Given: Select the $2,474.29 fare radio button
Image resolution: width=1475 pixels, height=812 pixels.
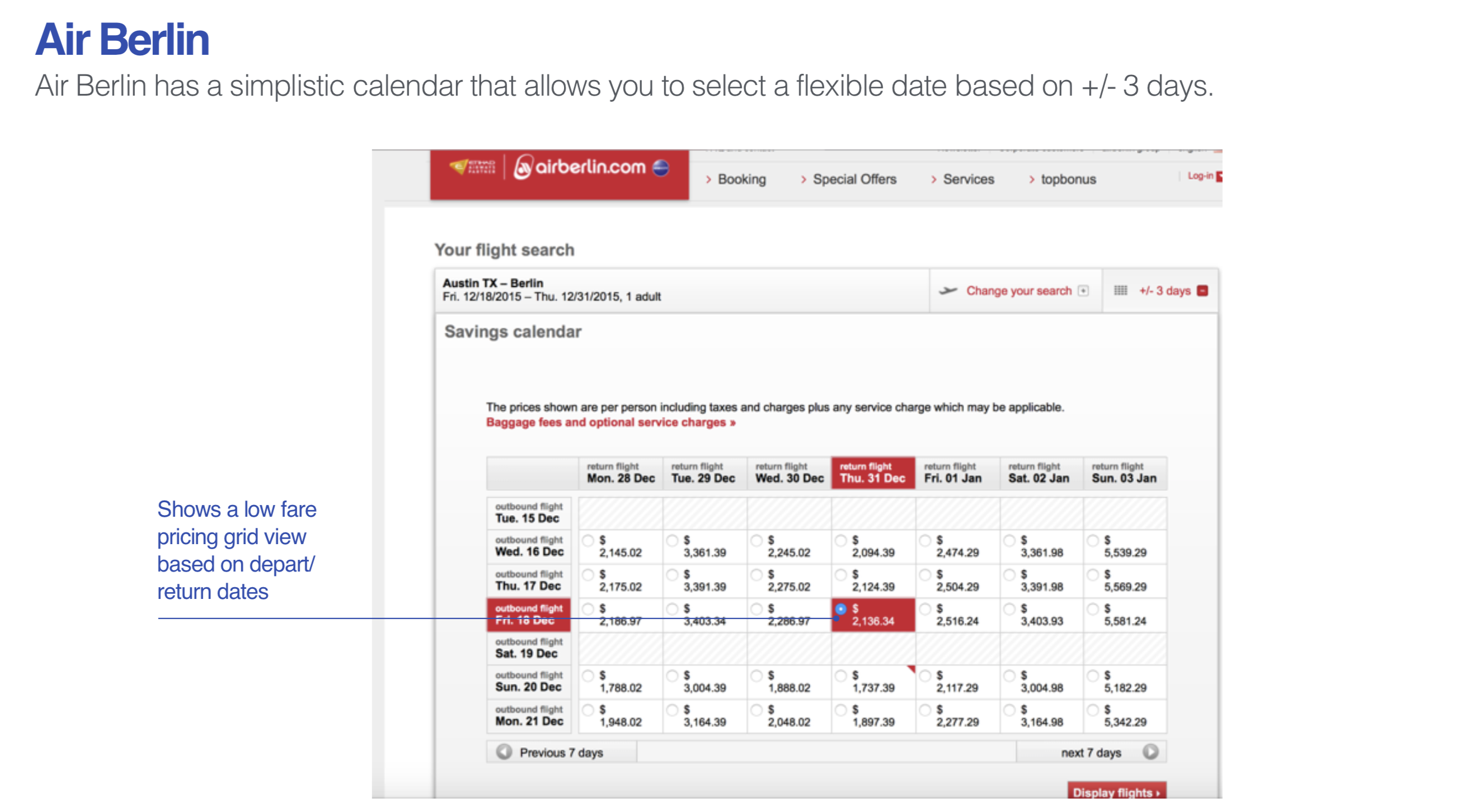Looking at the screenshot, I should [x=925, y=540].
